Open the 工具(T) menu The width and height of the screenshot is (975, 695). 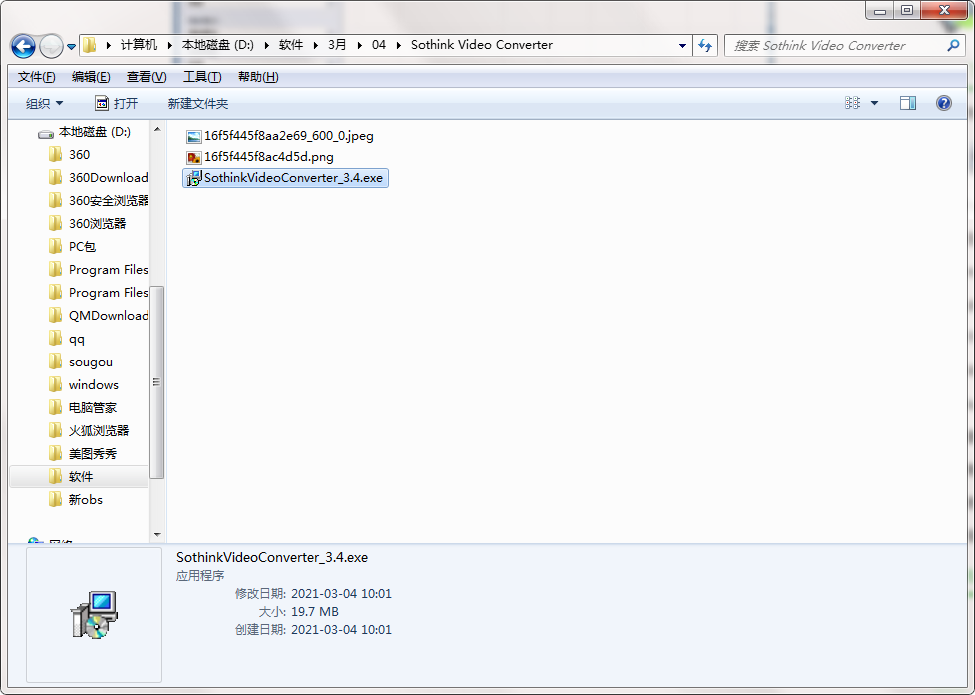pos(201,77)
